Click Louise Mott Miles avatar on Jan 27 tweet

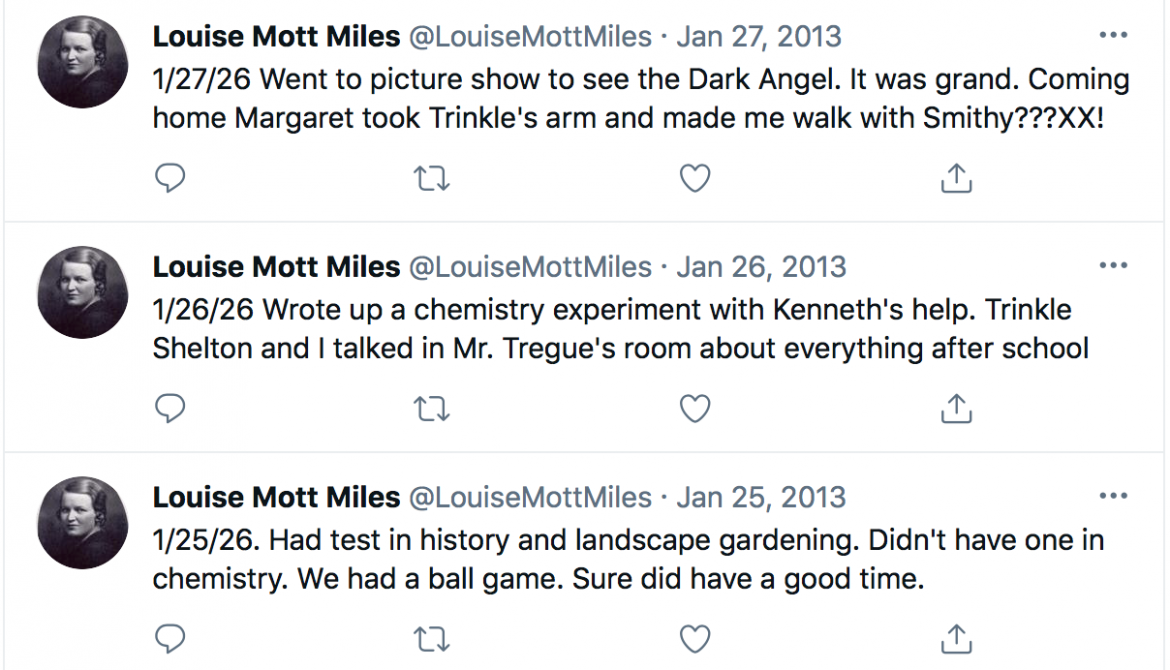[82, 63]
